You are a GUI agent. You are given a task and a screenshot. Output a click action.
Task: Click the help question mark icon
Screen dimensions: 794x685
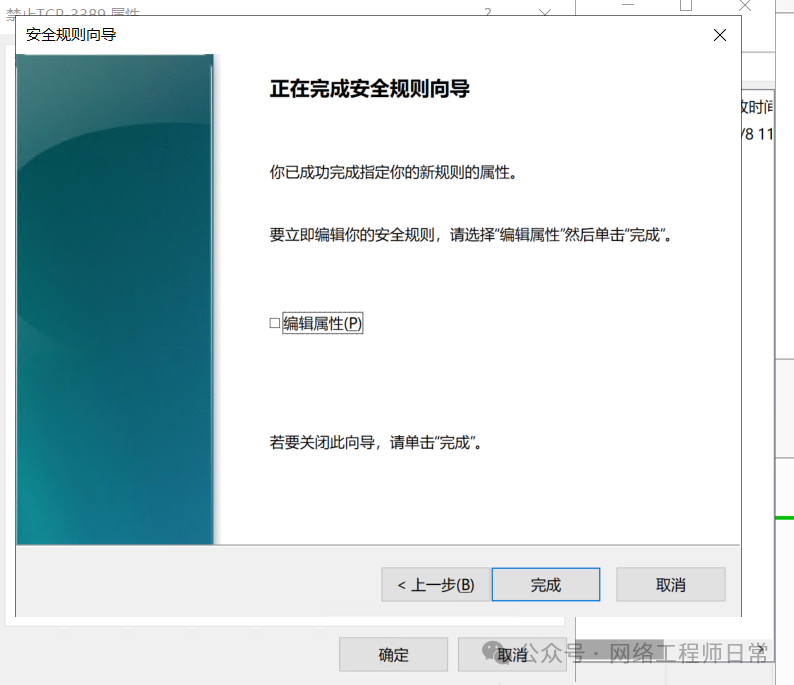click(x=488, y=12)
